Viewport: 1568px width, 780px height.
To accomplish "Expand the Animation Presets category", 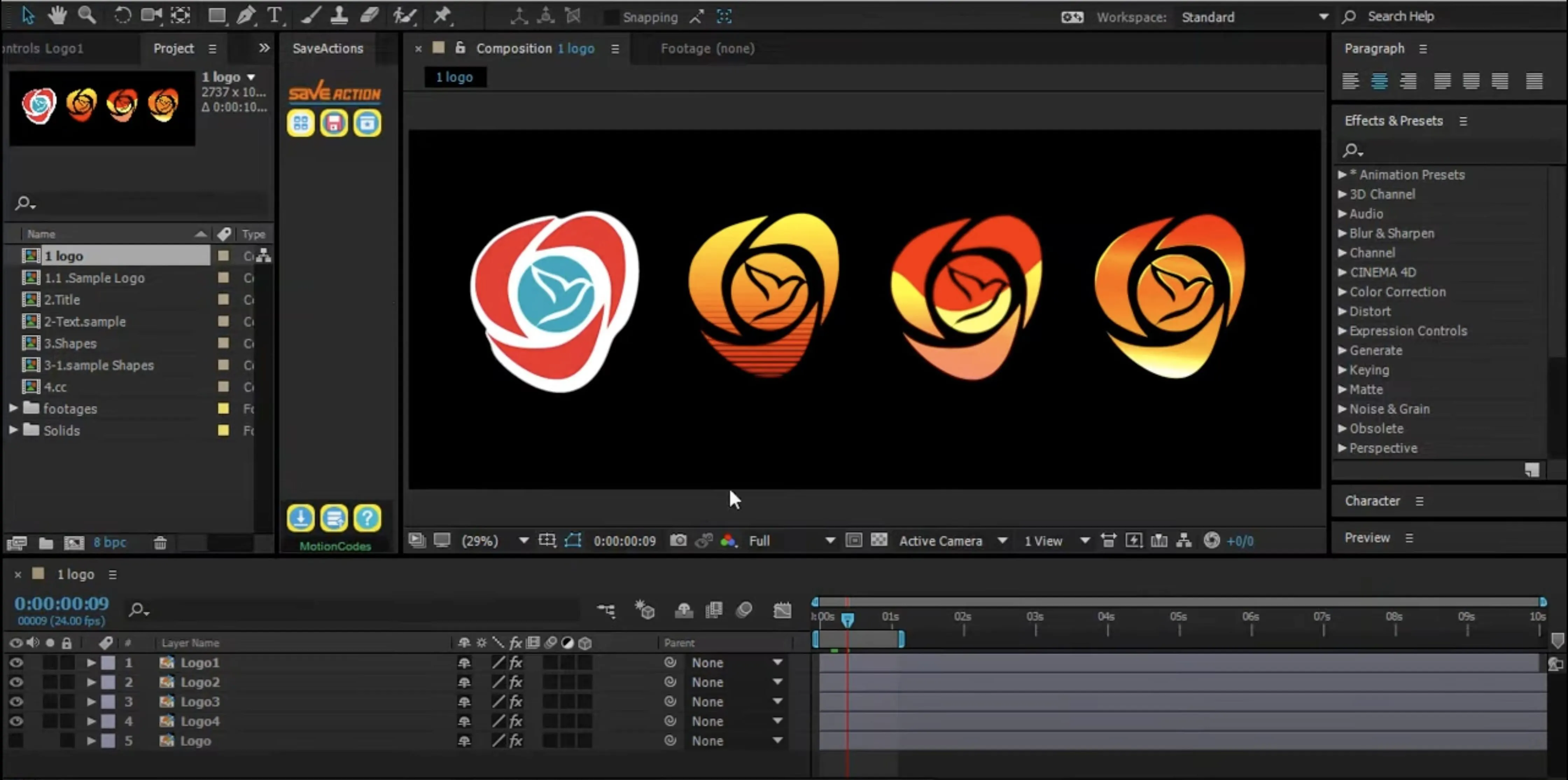I will [x=1342, y=174].
